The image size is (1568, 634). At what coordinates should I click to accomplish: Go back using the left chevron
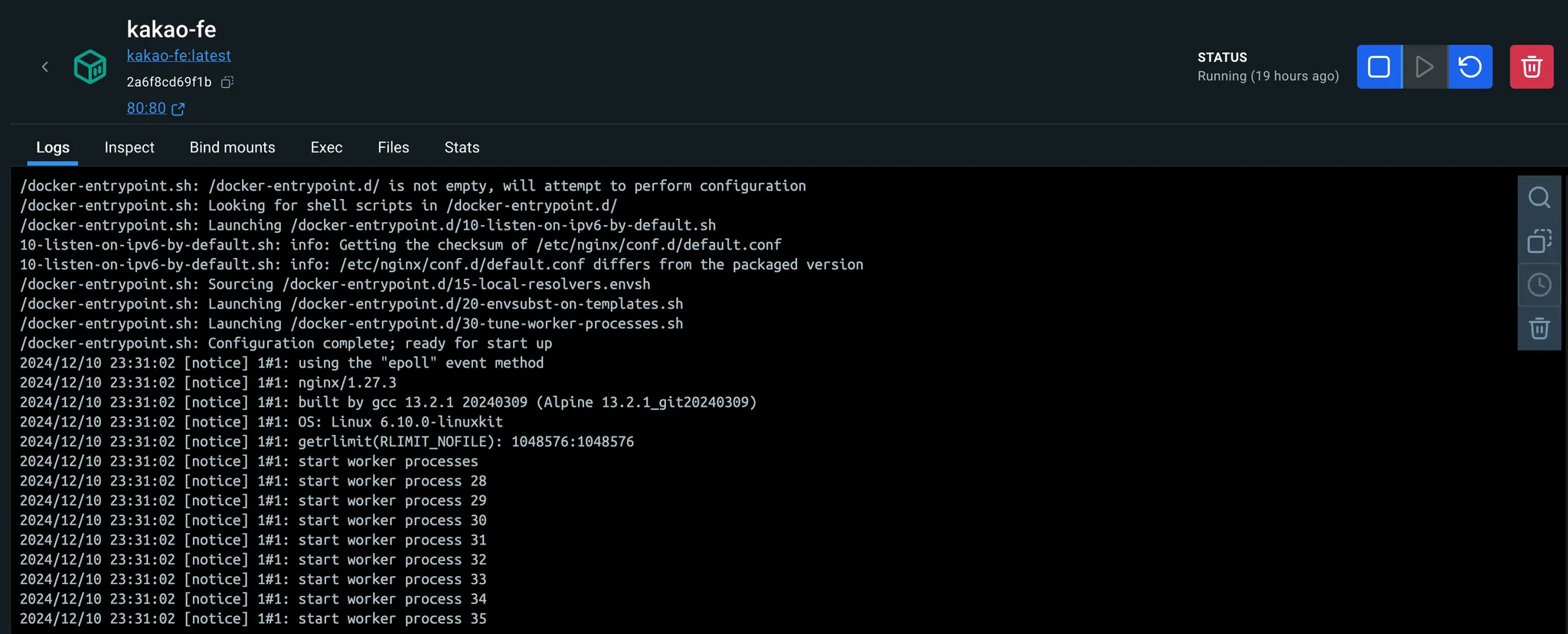[45, 67]
